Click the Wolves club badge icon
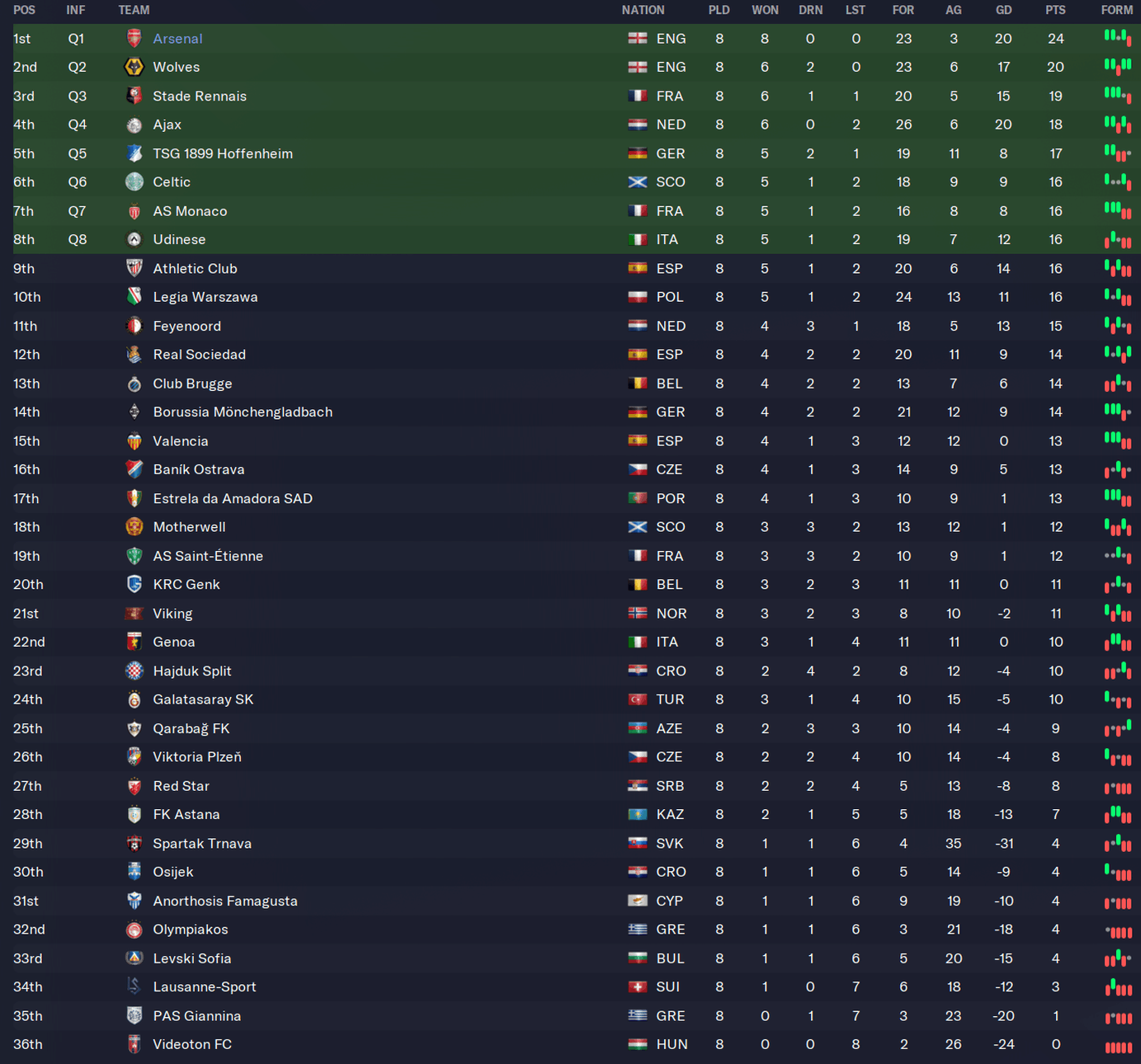 [x=134, y=68]
